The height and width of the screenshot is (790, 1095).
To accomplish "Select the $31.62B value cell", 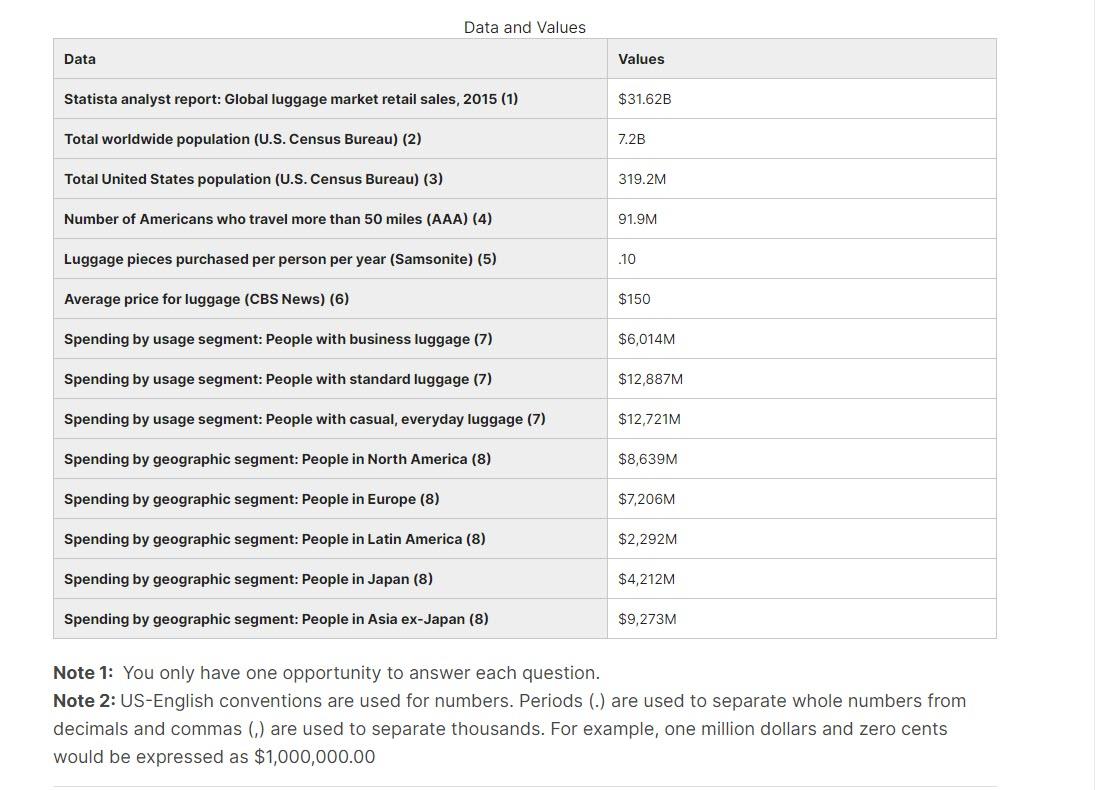I will pyautogui.click(x=646, y=98).
